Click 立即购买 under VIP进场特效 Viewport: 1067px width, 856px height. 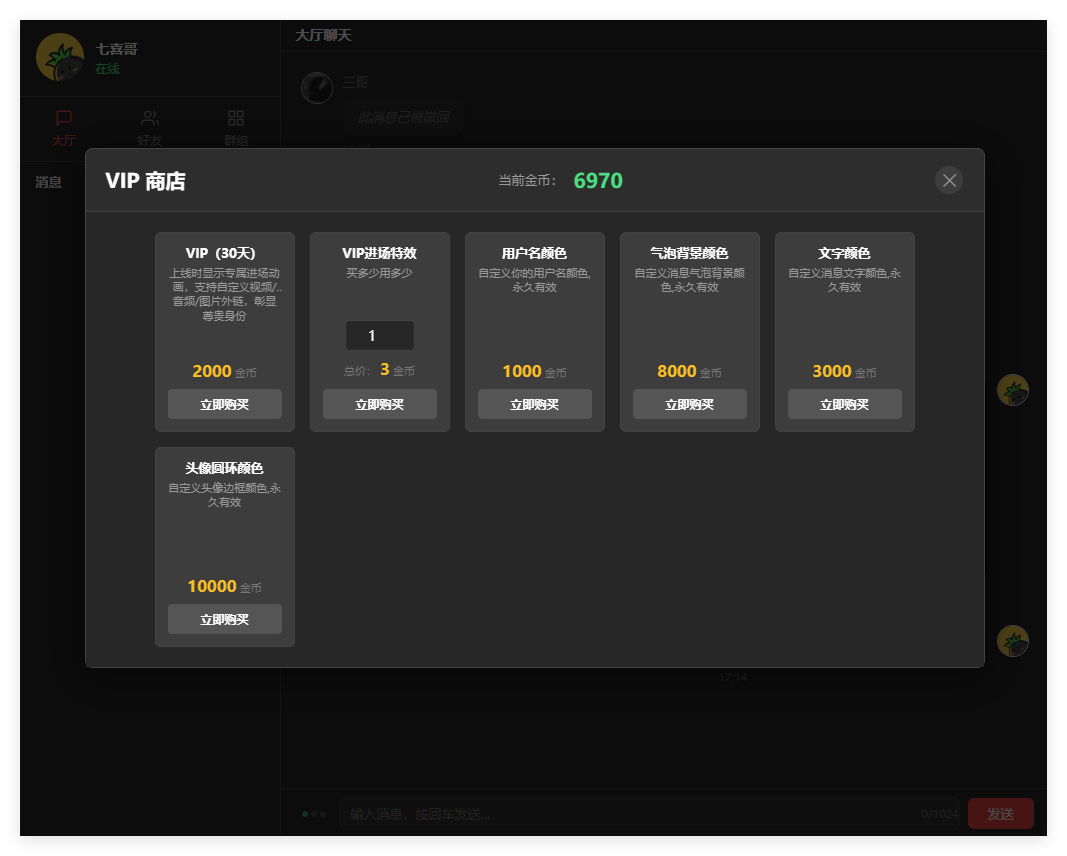coord(379,404)
